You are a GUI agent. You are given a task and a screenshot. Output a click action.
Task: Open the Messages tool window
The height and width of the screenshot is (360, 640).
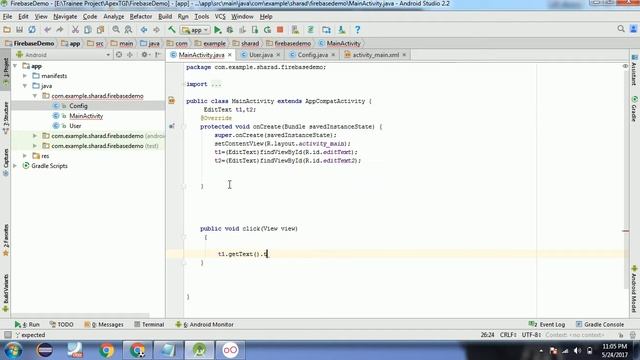coord(104,324)
